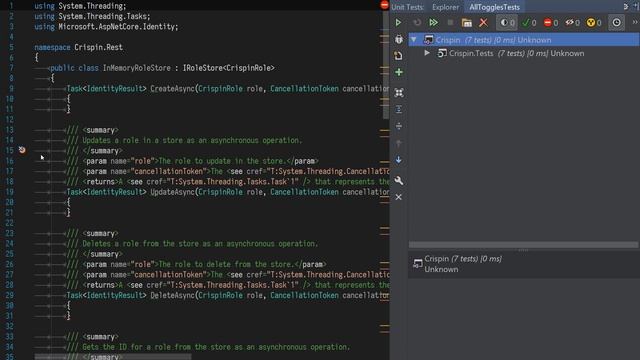Run the selected unit tests
The height and width of the screenshot is (360, 640).
point(398,23)
